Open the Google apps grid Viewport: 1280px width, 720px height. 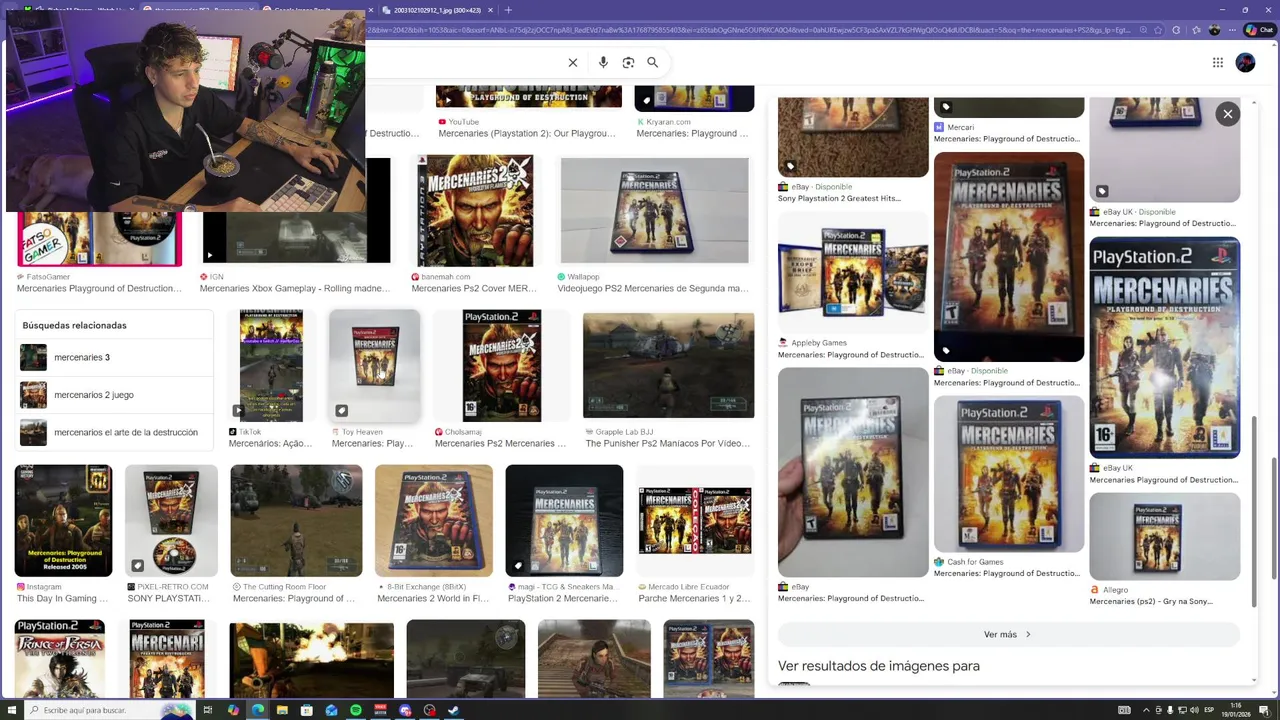[1217, 62]
